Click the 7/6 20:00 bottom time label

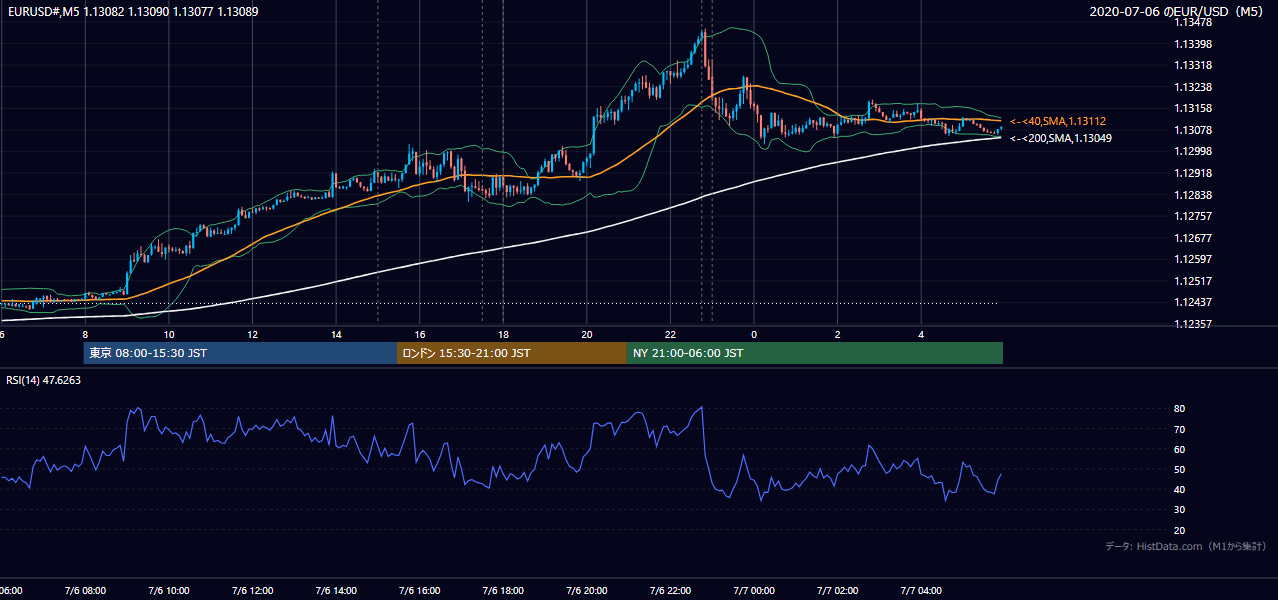(587, 591)
